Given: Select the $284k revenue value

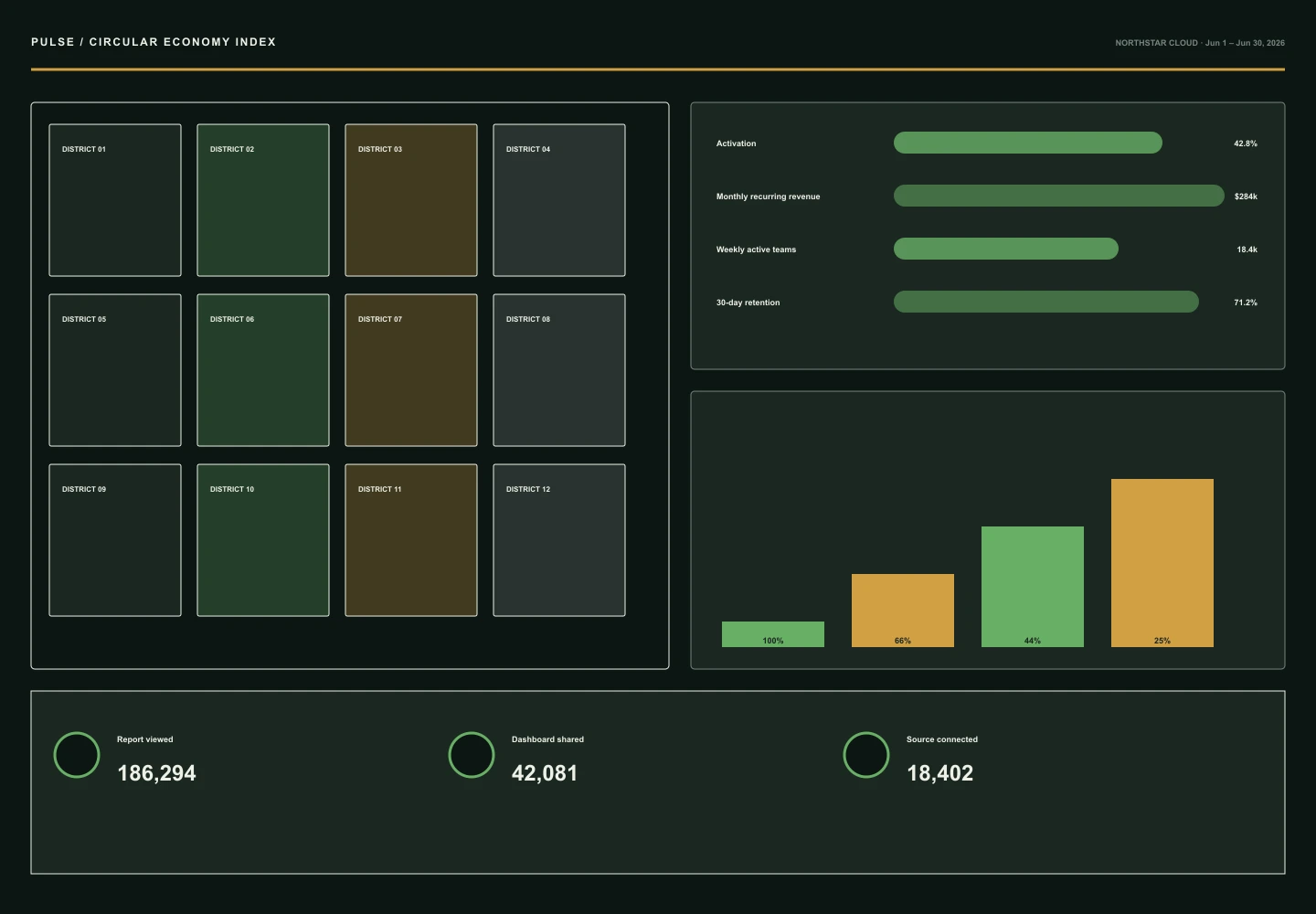Looking at the screenshot, I should pos(1246,197).
